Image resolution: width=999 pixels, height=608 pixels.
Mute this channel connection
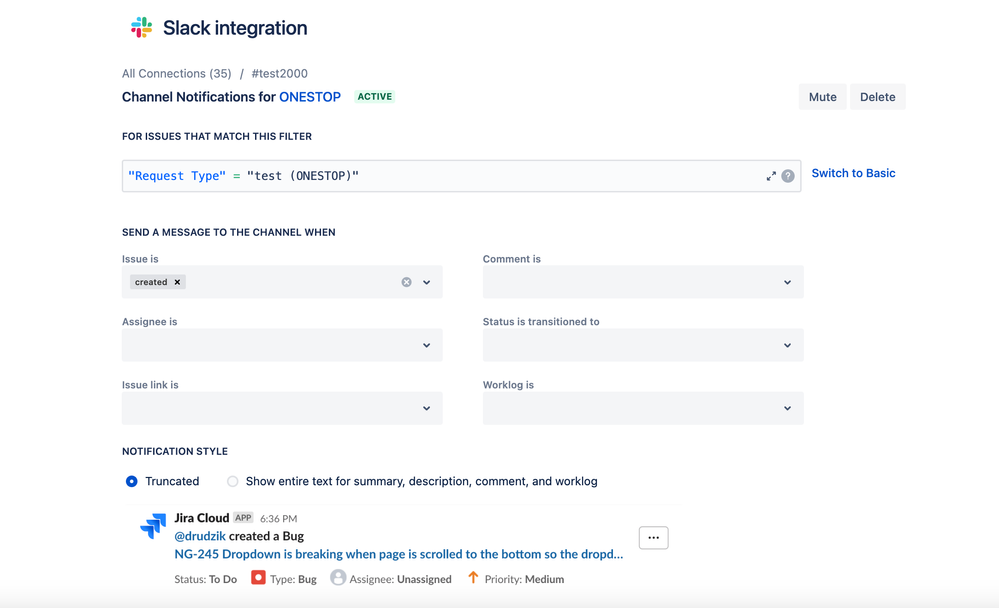tap(823, 97)
